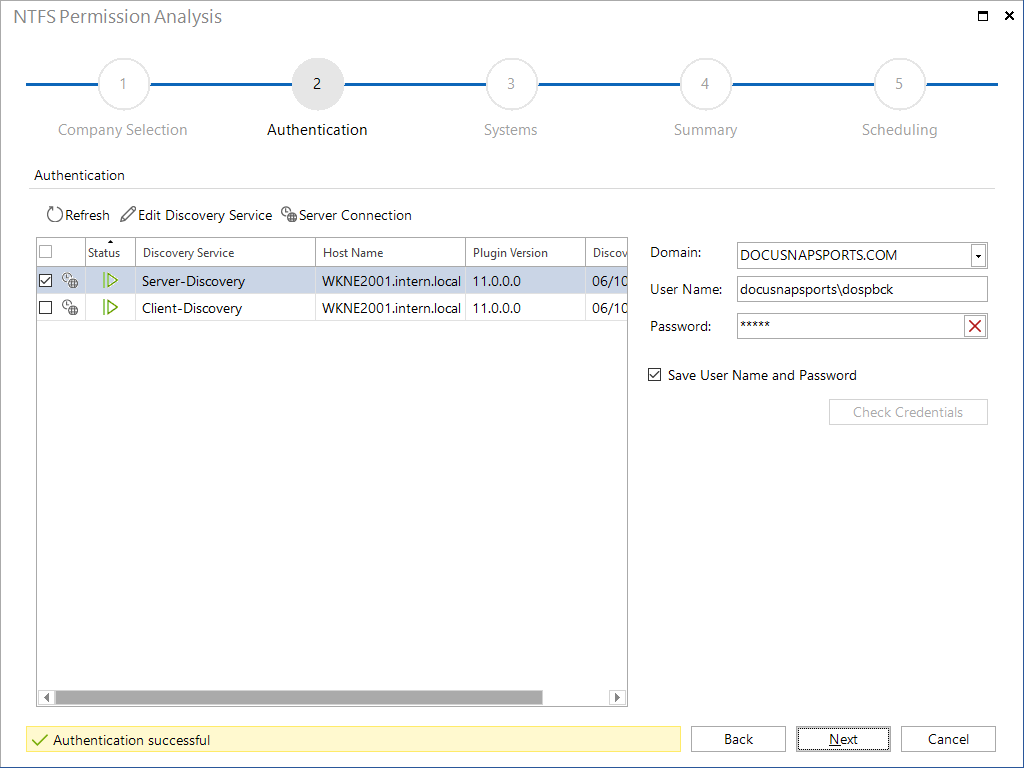The image size is (1024, 768).
Task: Select the Client-Discovery row text
Action: 192,308
